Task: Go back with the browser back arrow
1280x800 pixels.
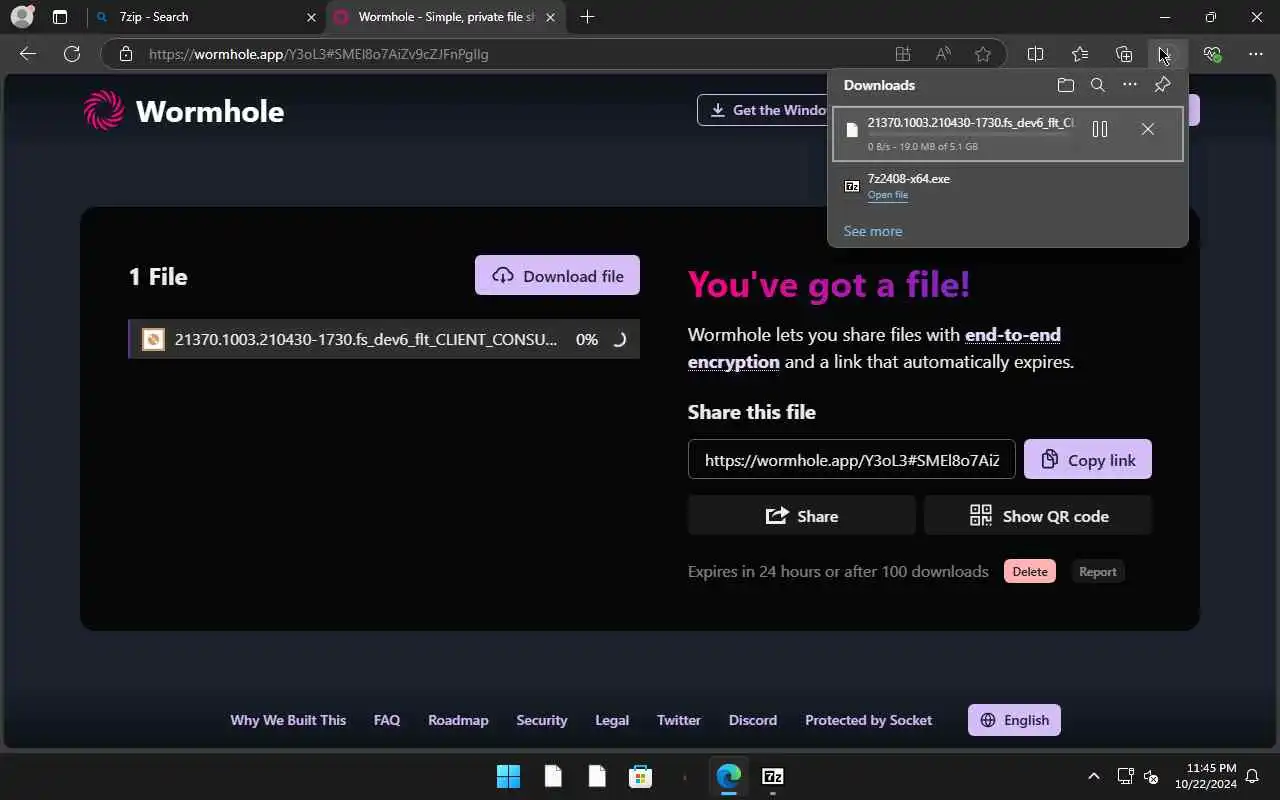Action: (x=28, y=54)
